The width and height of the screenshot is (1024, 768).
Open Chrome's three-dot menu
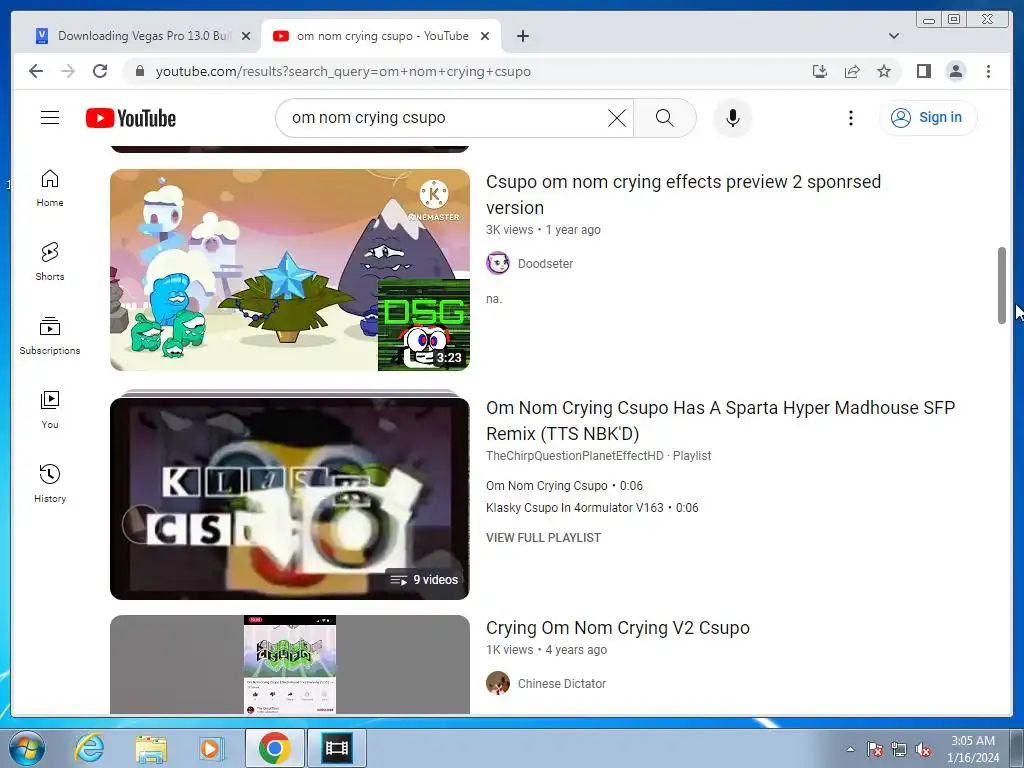click(988, 71)
